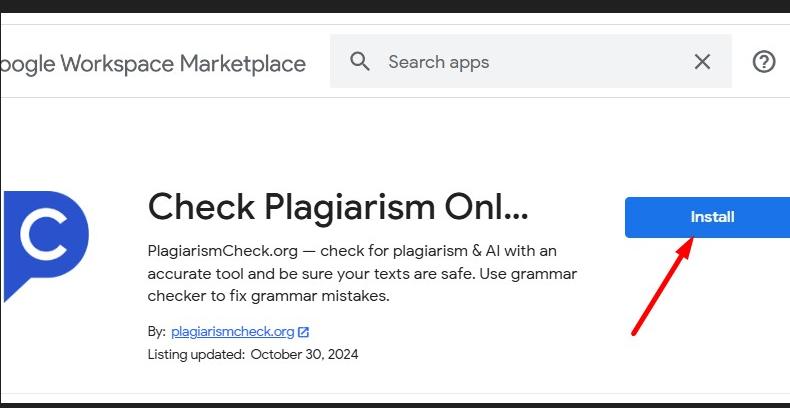This screenshot has width=790, height=408.
Task: Focus the Search apps input field
Action: coord(530,62)
